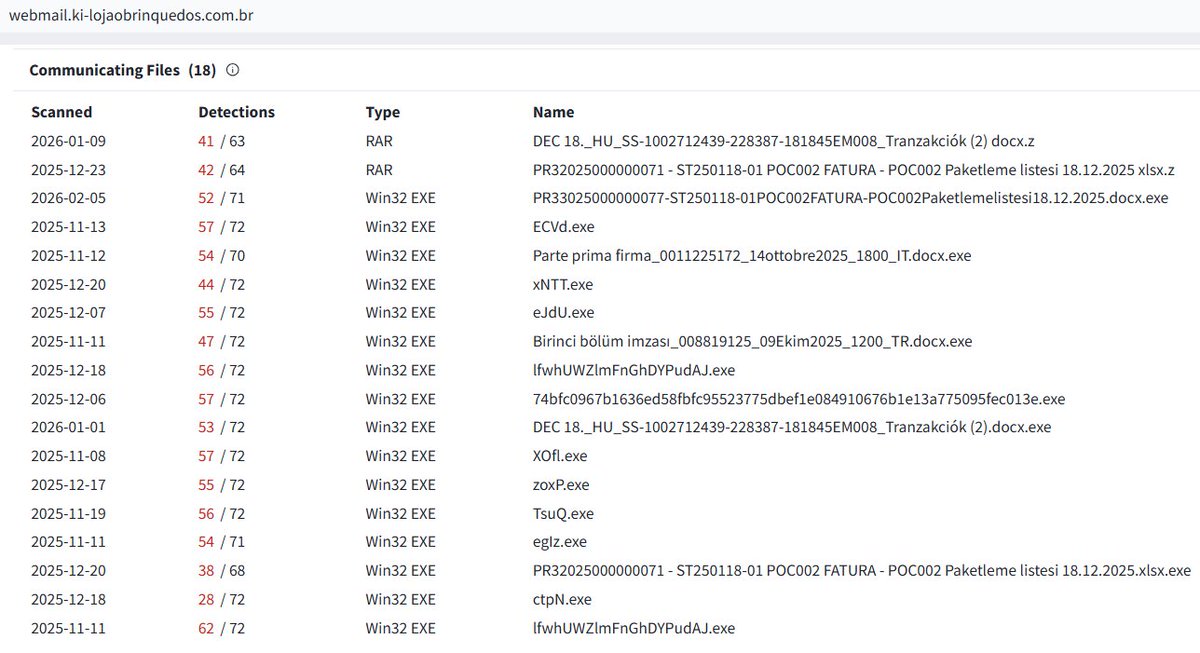1200x653 pixels.
Task: Open the PR33025000000077 docx.exe file
Action: coord(850,198)
